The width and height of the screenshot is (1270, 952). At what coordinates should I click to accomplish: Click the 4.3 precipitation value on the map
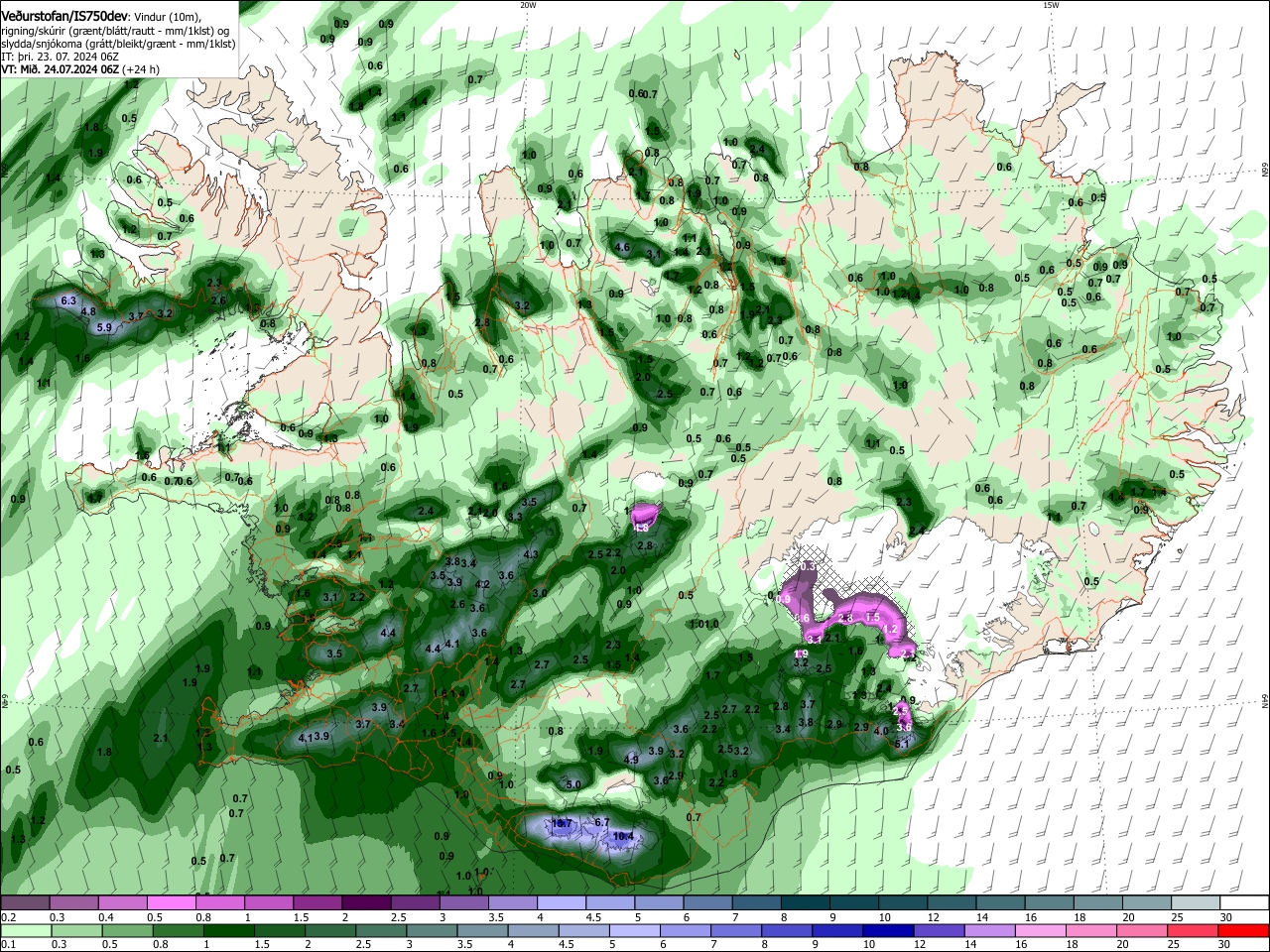(x=531, y=554)
